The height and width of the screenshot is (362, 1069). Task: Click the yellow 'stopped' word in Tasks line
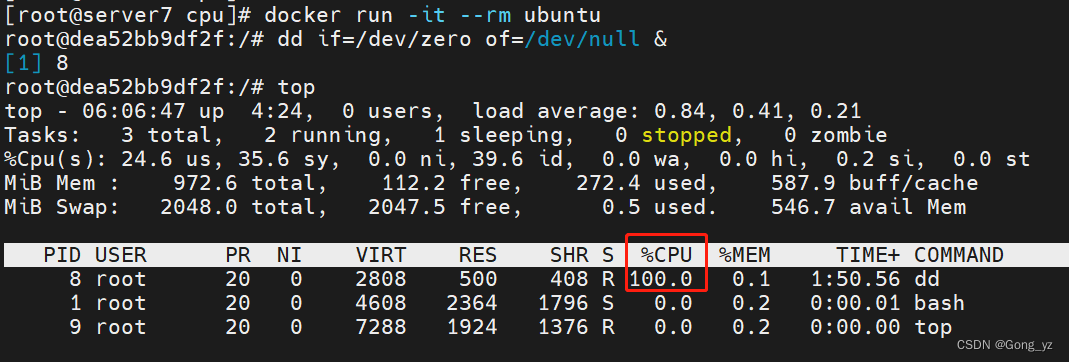coord(686,135)
